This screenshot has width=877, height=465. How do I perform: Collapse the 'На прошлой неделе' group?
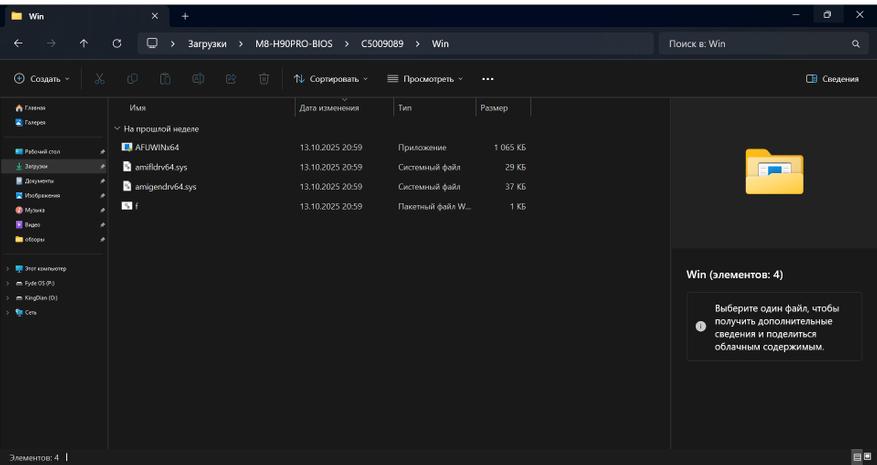[x=117, y=129]
